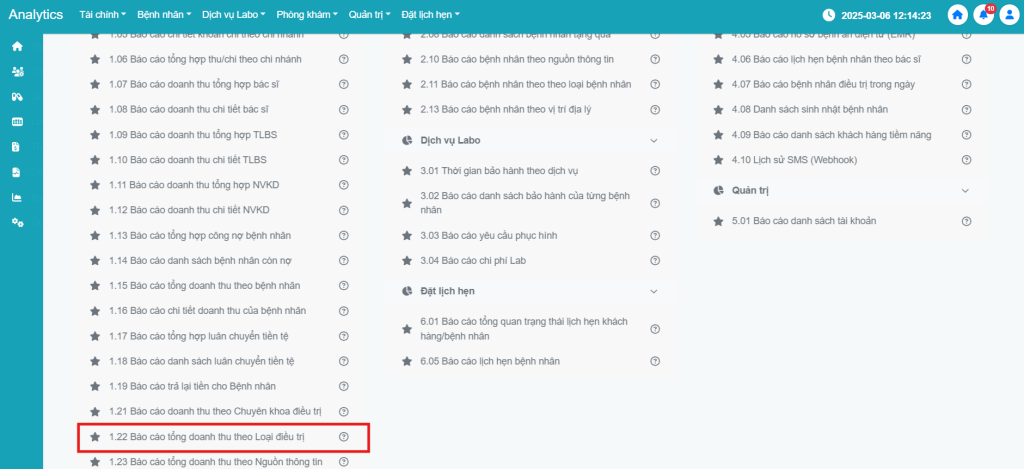
Task: Collapse the Dịch vụ Labo section
Action: coord(654,141)
